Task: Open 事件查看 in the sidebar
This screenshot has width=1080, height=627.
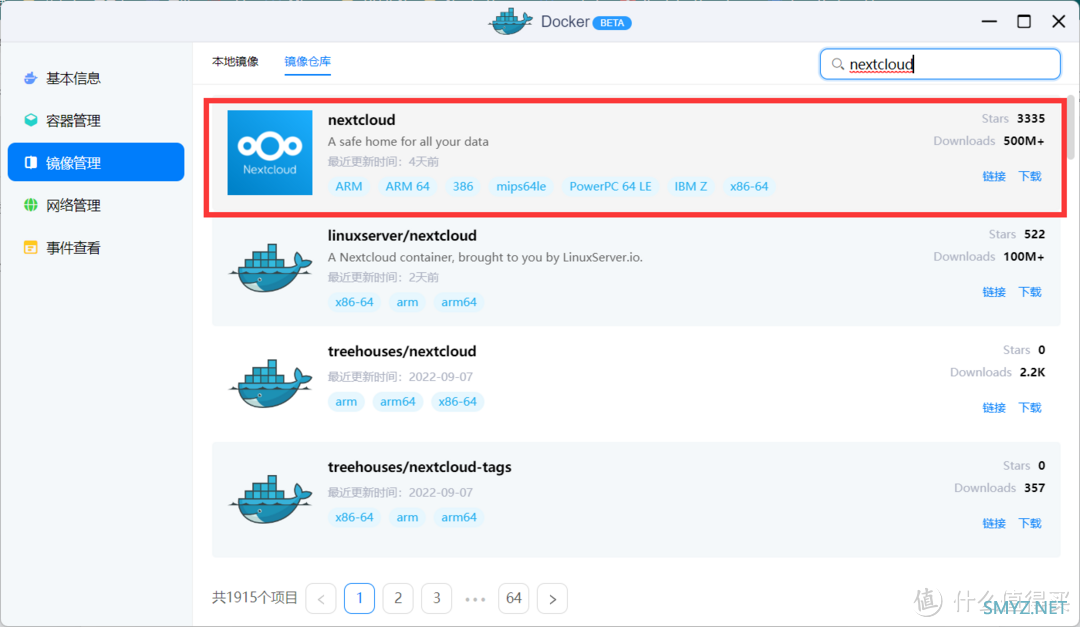Action: pyautogui.click(x=96, y=247)
